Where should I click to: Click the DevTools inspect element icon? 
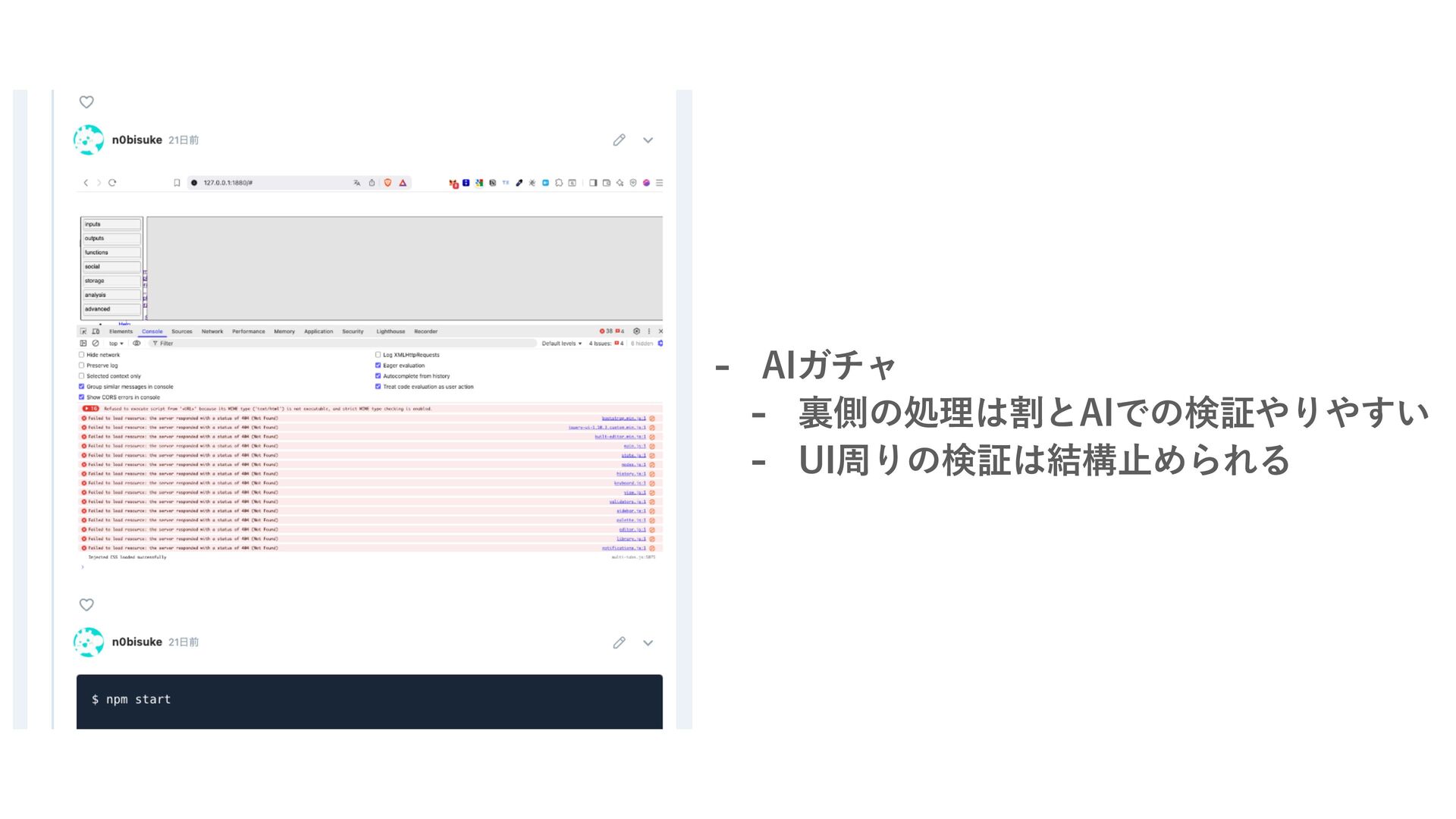[x=83, y=331]
